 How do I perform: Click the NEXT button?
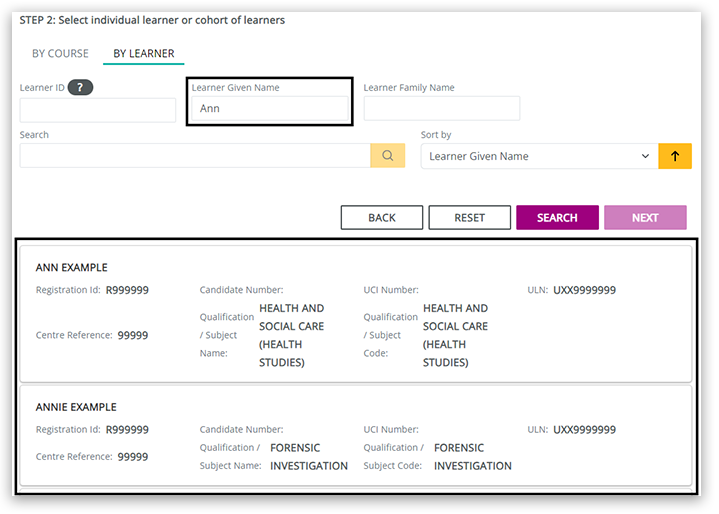coord(645,218)
